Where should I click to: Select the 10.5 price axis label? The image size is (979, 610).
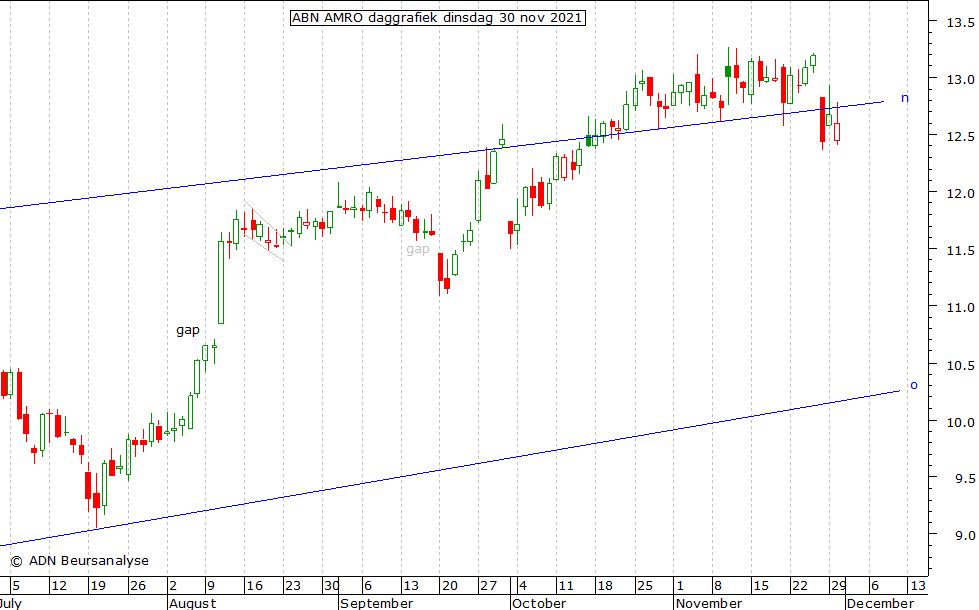960,365
